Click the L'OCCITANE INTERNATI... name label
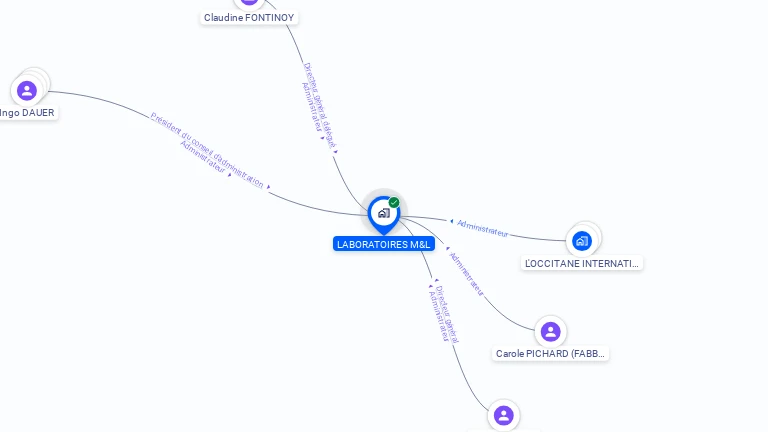Screen dimensions: 768x432 pos(581,264)
